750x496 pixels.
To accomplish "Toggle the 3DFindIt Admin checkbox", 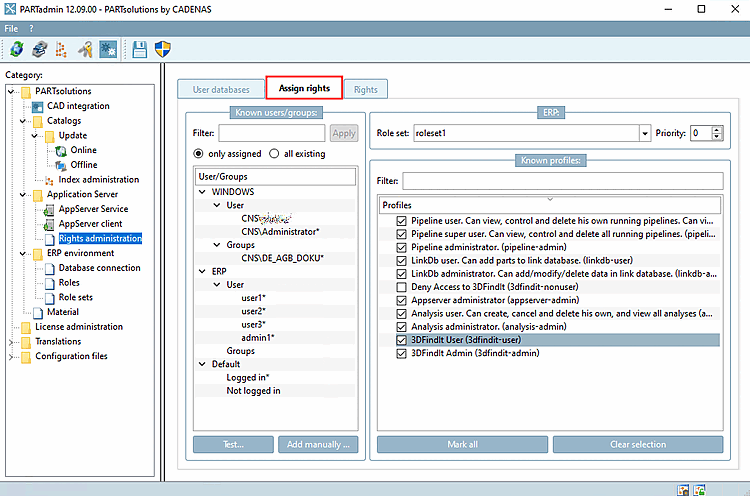I will tap(401, 353).
